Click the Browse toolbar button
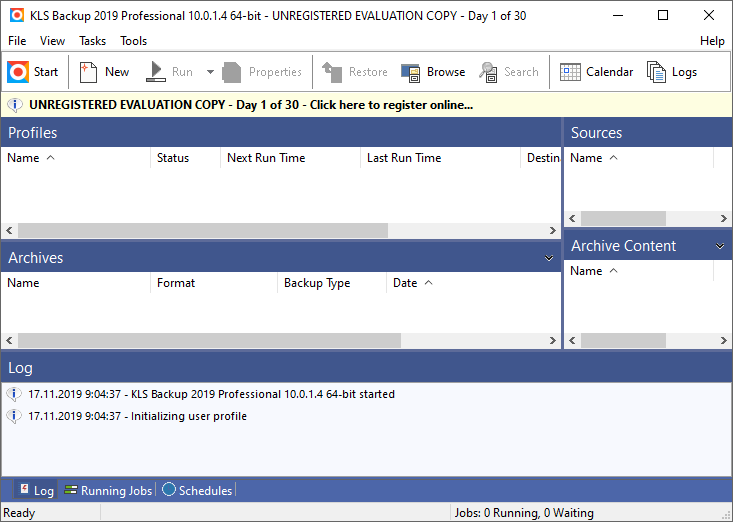The height and width of the screenshot is (522, 733). click(433, 72)
